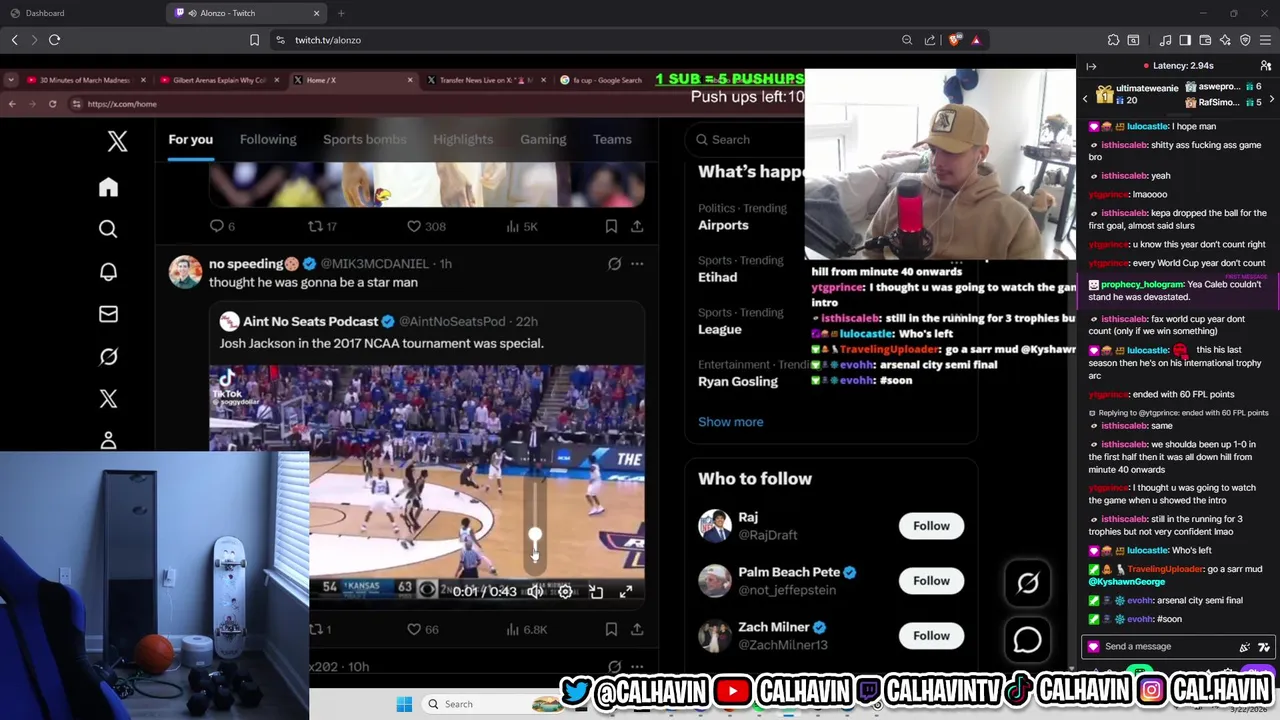Screen dimensions: 1280x720
Task: Open browser extensions puzzle icon
Action: click(x=1113, y=40)
